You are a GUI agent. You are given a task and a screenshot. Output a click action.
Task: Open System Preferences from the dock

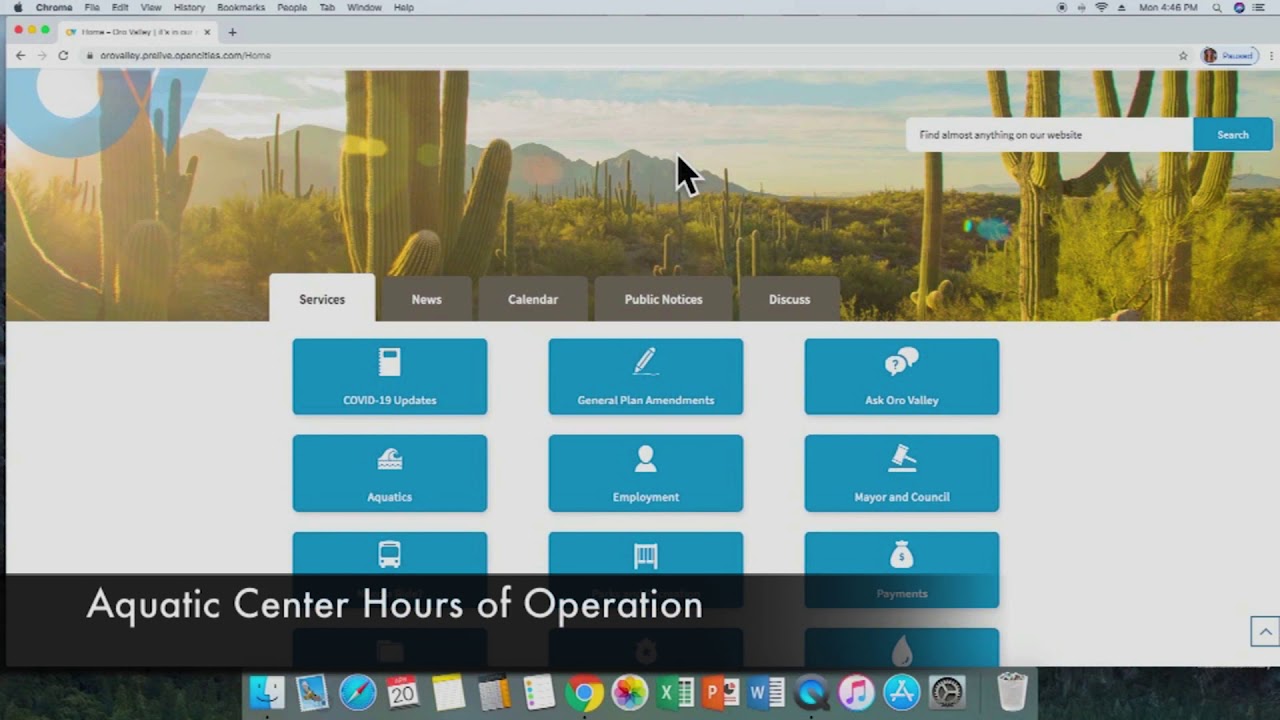point(947,692)
